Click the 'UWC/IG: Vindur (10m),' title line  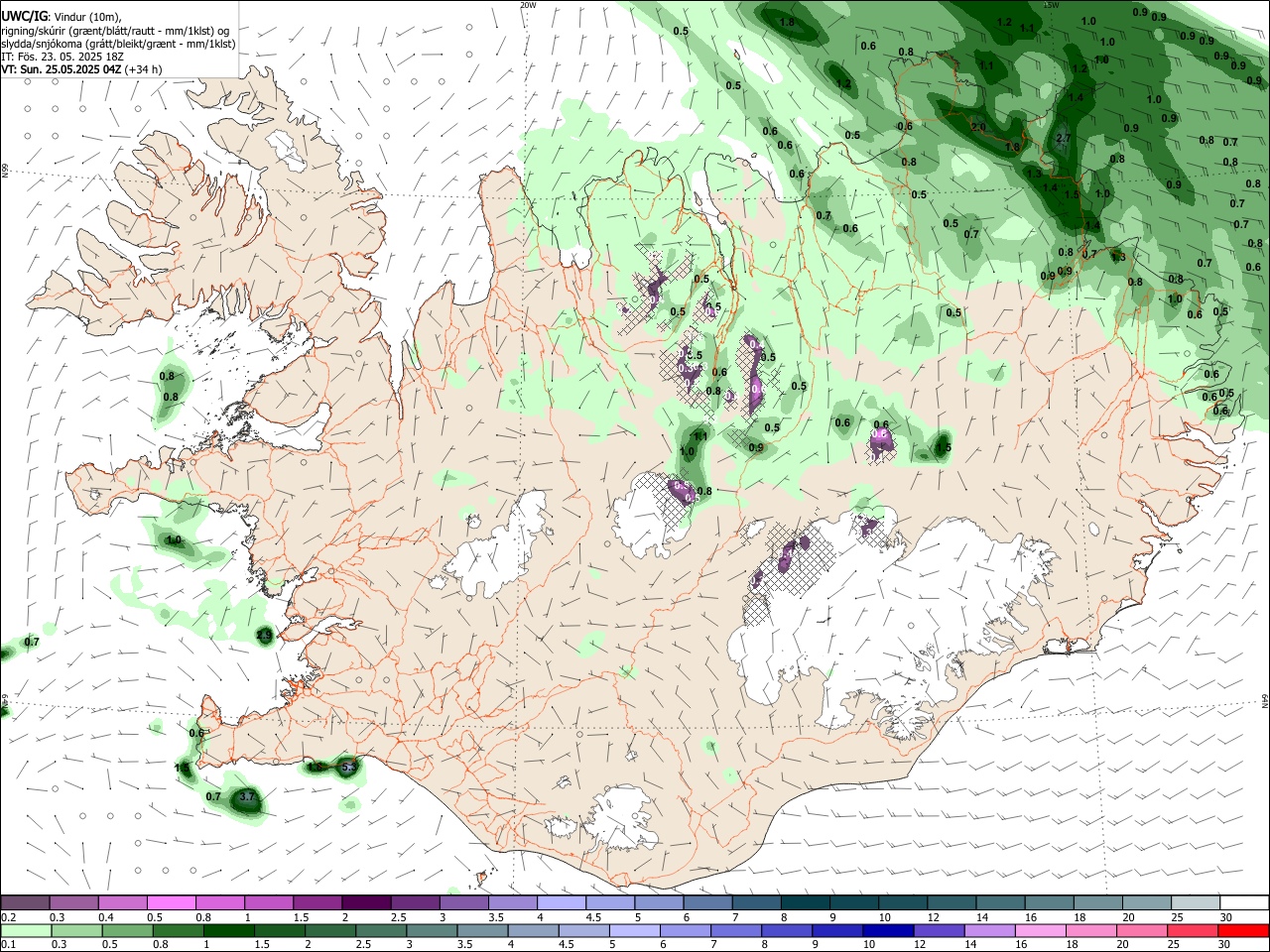(x=61, y=17)
